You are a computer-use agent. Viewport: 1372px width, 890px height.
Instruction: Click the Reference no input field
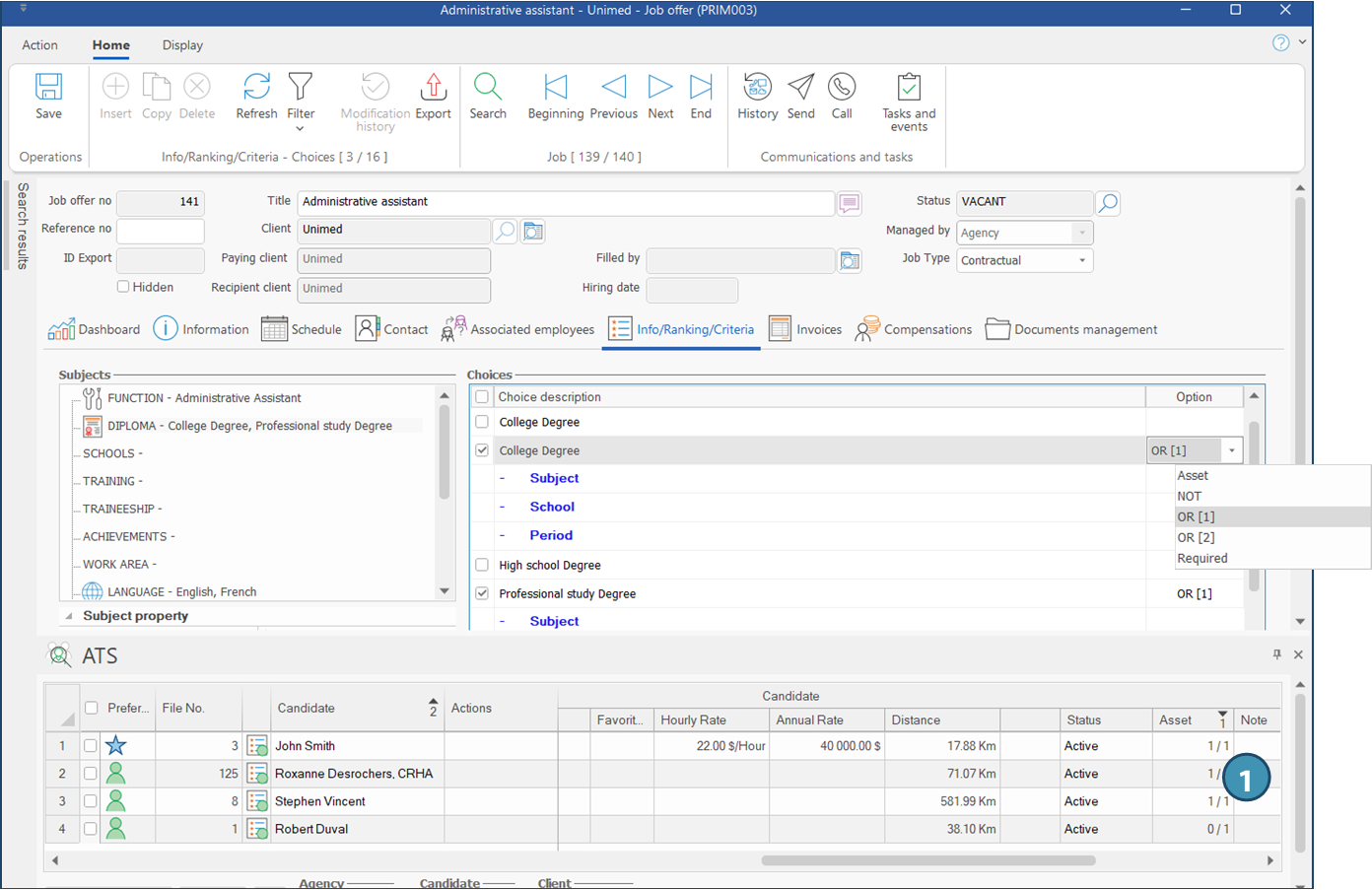coord(161,230)
